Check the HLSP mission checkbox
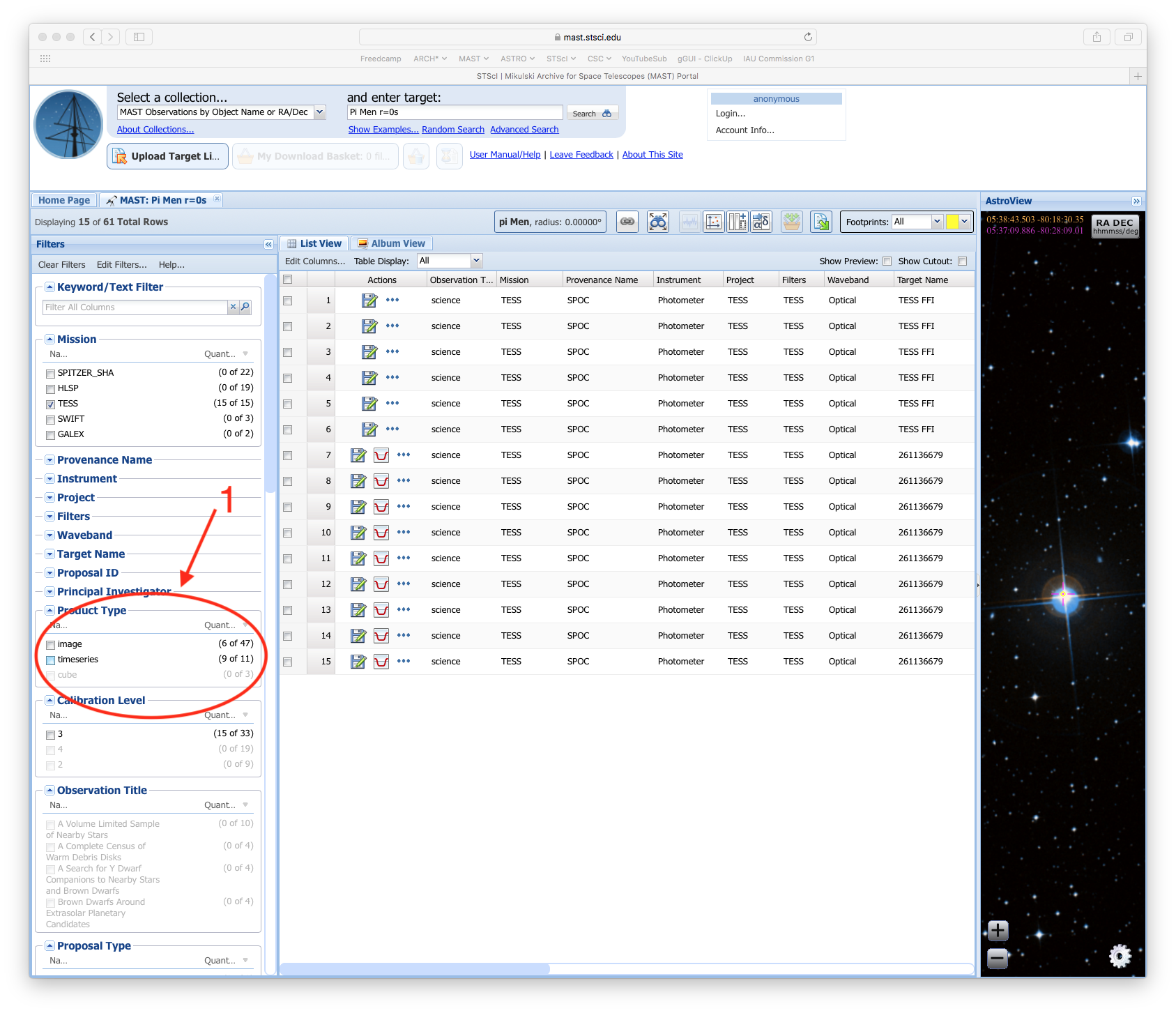The height and width of the screenshot is (1013, 1176). click(50, 389)
